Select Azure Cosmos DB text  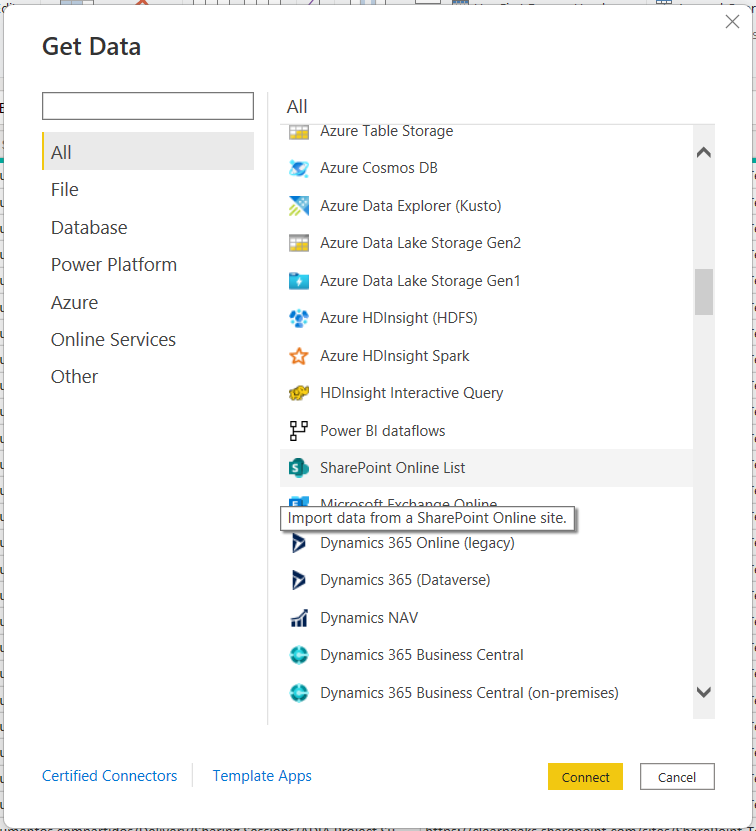(379, 168)
